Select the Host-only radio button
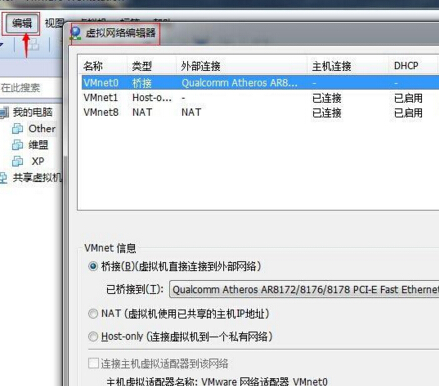The width and height of the screenshot is (439, 386). [93, 336]
